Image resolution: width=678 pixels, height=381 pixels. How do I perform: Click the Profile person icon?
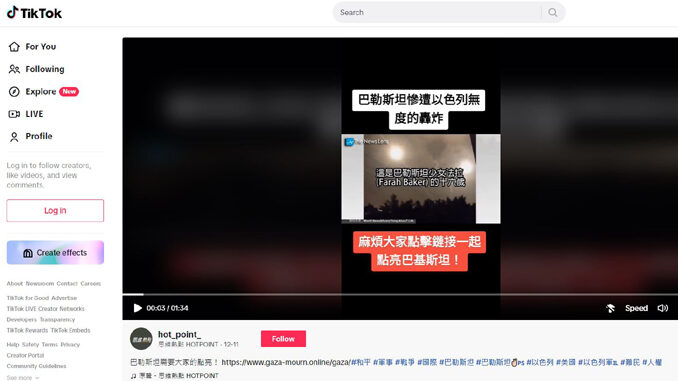(x=14, y=137)
